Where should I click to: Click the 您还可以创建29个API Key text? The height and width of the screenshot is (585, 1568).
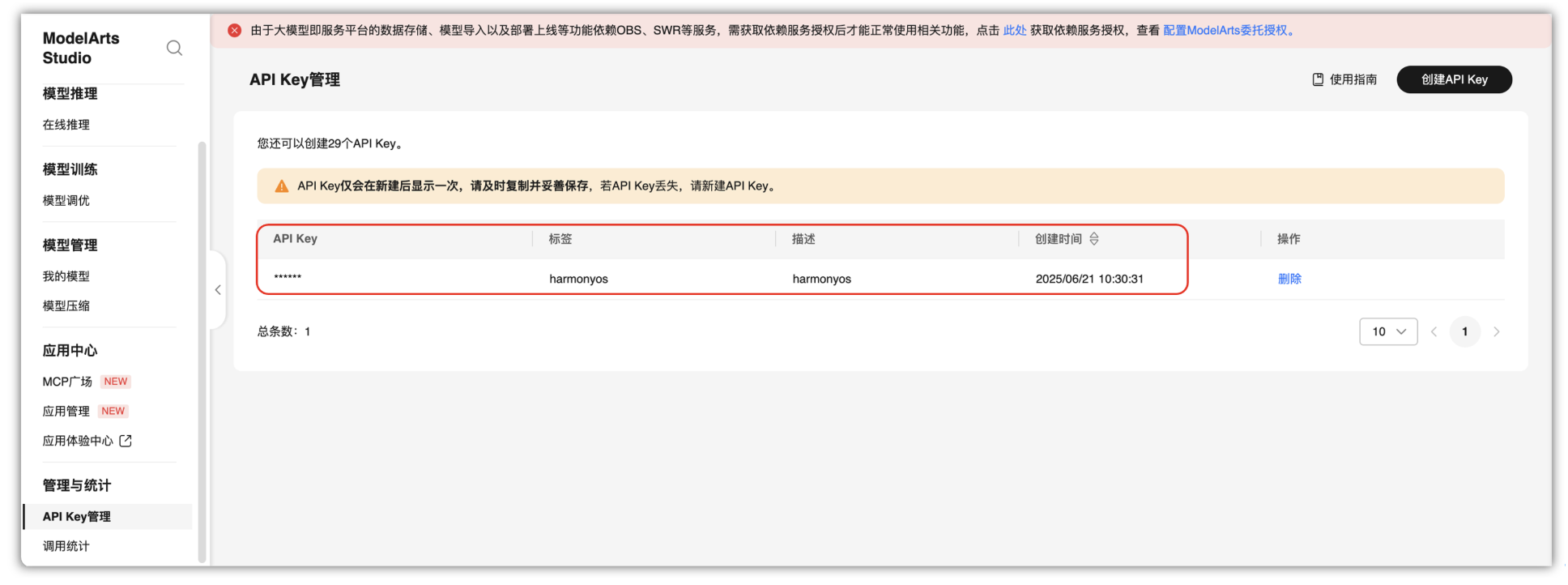(330, 143)
